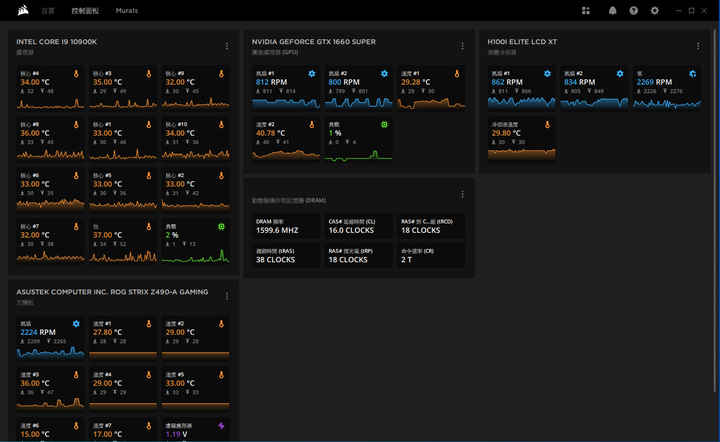
Task: Click thermometer icon on CPU core #1 tile
Action: [x=149, y=124]
